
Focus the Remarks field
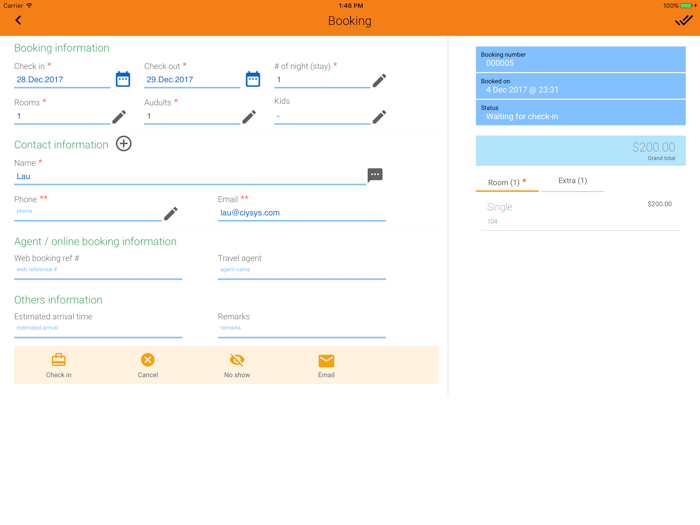(x=302, y=330)
